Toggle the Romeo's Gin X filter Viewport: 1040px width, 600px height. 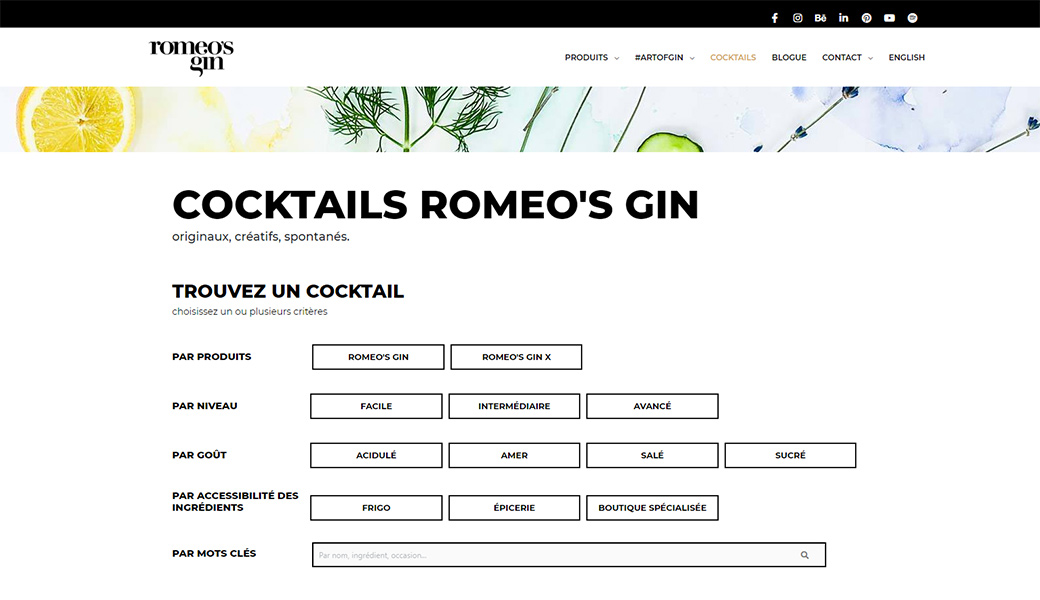point(516,357)
